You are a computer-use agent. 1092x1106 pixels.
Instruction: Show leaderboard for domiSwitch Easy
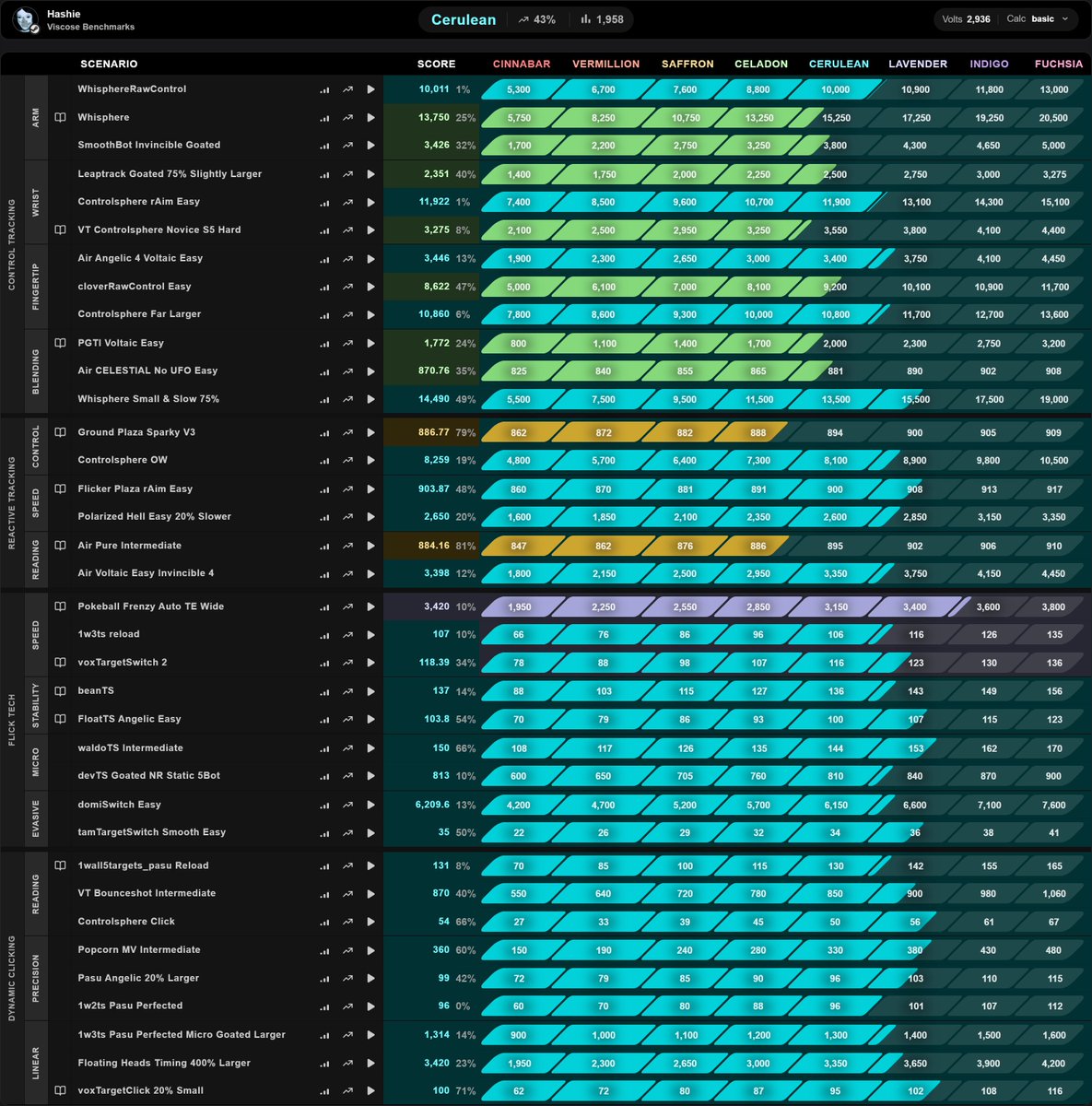coord(324,806)
